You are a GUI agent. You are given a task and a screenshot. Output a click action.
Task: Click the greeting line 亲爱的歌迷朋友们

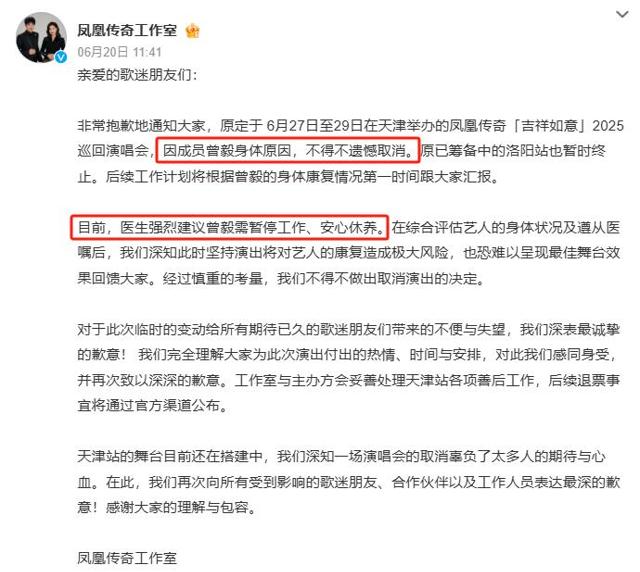point(137,75)
